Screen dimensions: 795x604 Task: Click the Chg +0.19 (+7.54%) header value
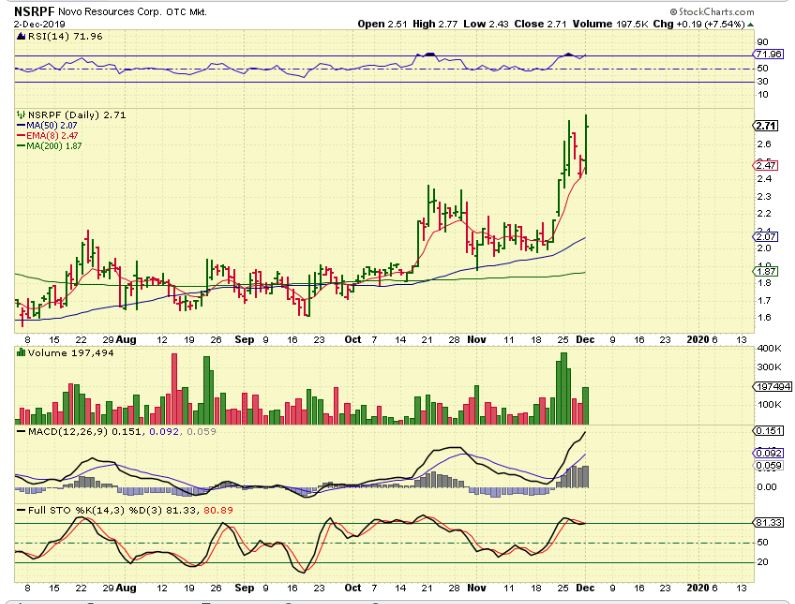(x=699, y=24)
